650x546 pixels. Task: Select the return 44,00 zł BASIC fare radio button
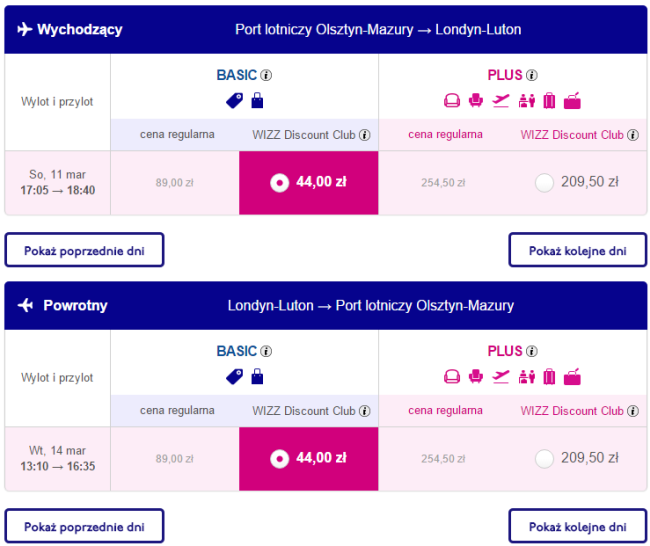click(x=279, y=459)
